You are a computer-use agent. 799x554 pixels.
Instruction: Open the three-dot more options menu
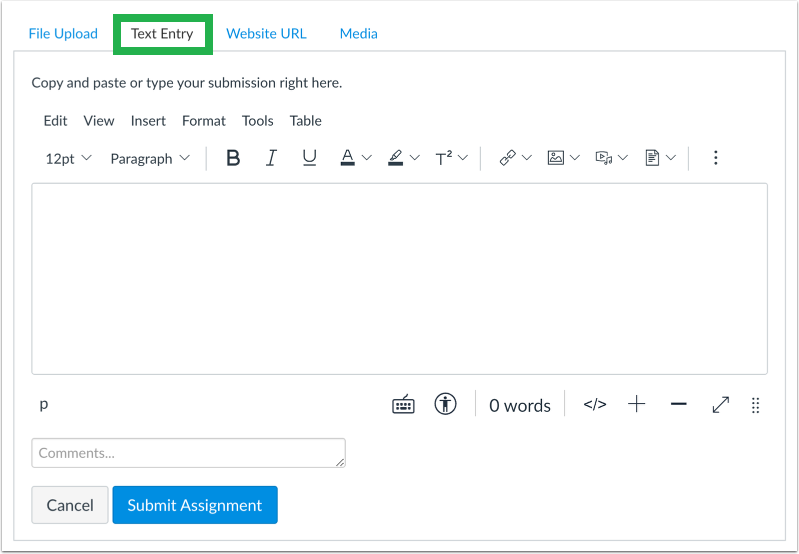pyautogui.click(x=715, y=158)
